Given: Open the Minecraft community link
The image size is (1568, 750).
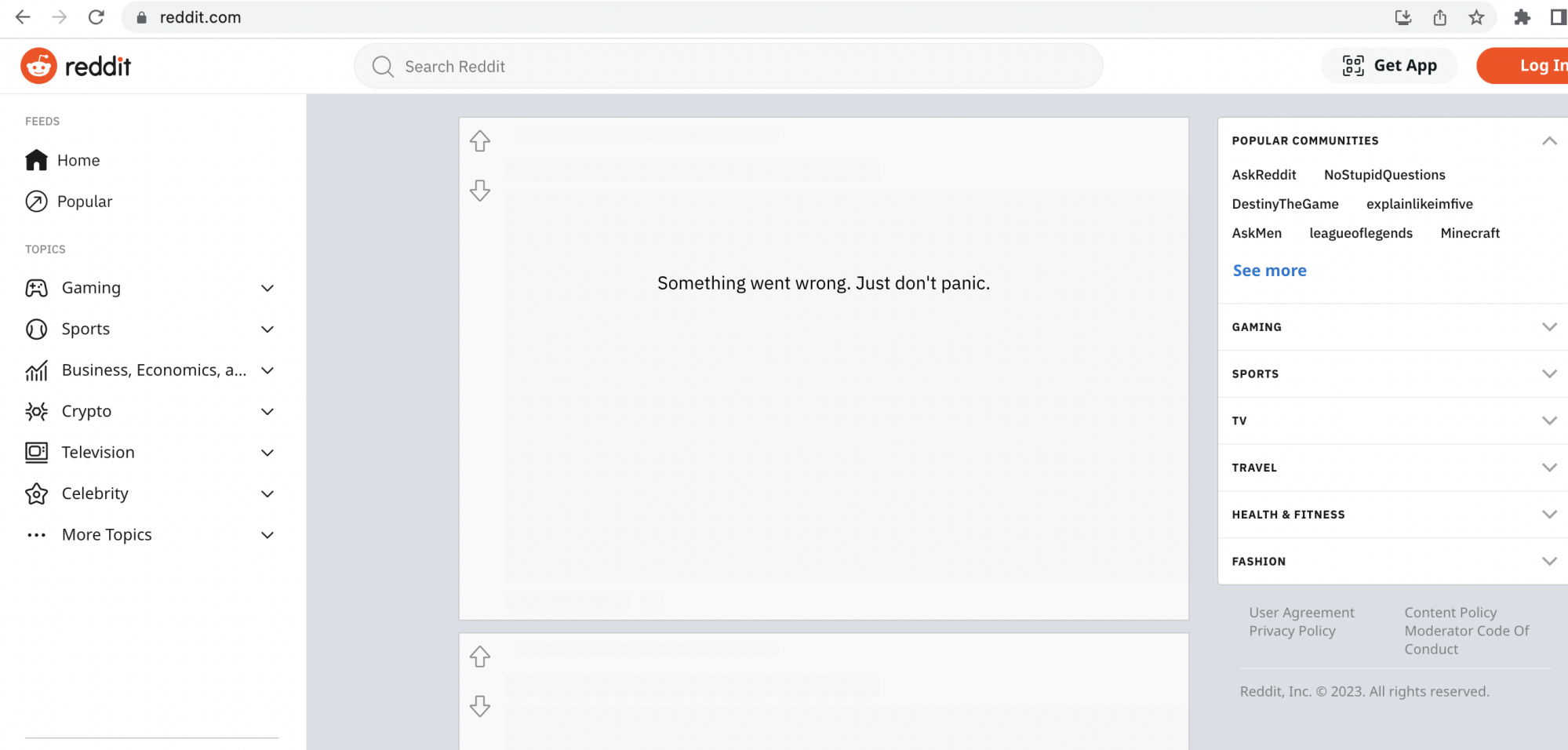Looking at the screenshot, I should (x=1470, y=233).
